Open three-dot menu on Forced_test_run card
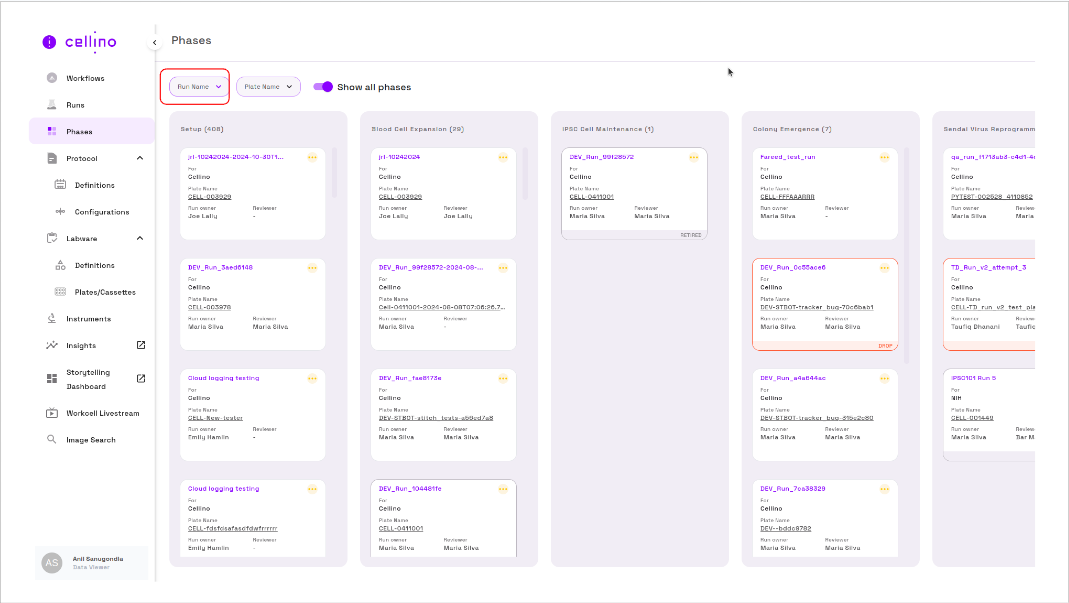Image resolution: width=1069 pixels, height=603 pixels. [884, 157]
